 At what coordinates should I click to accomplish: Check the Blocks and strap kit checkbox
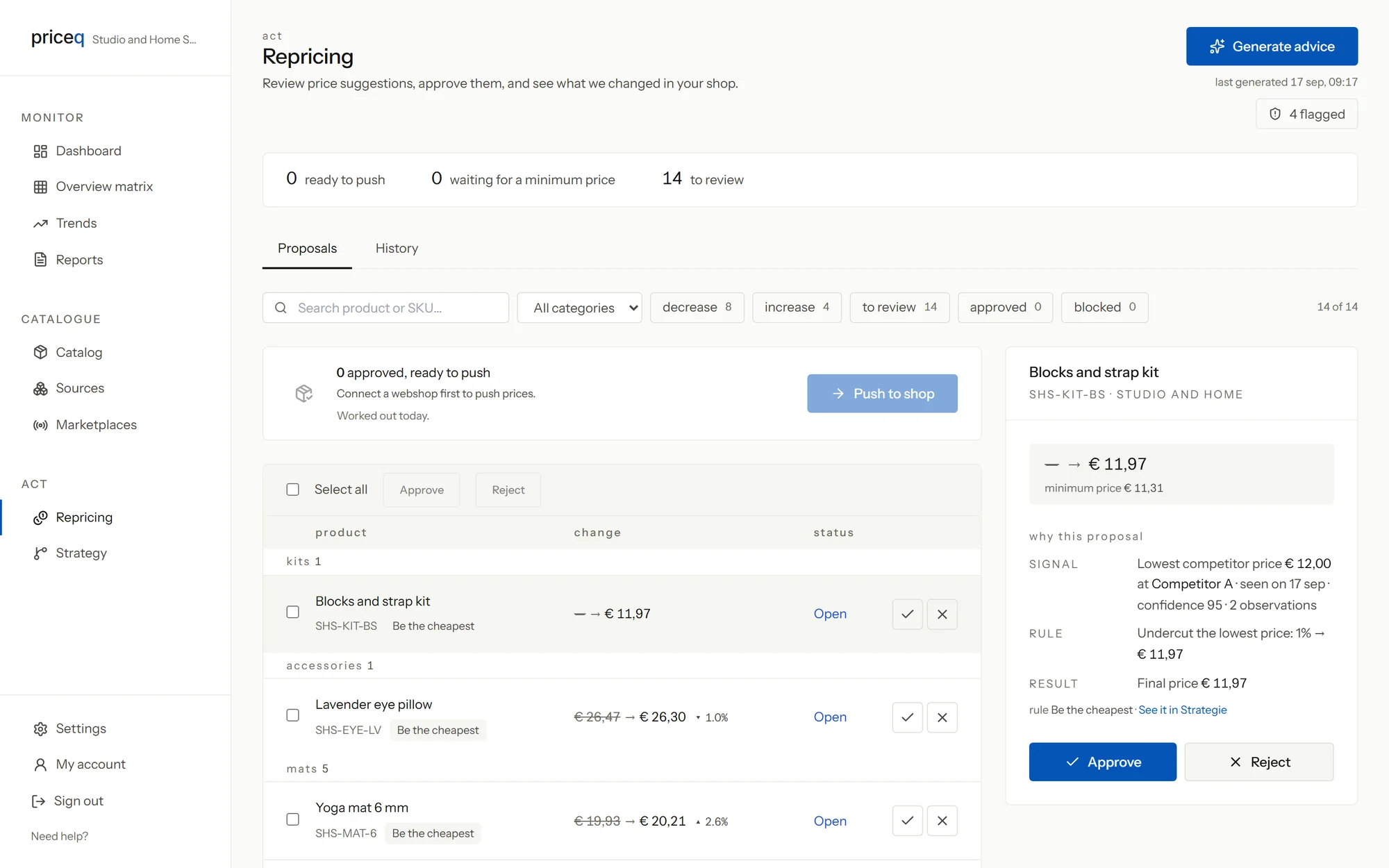[x=293, y=612]
